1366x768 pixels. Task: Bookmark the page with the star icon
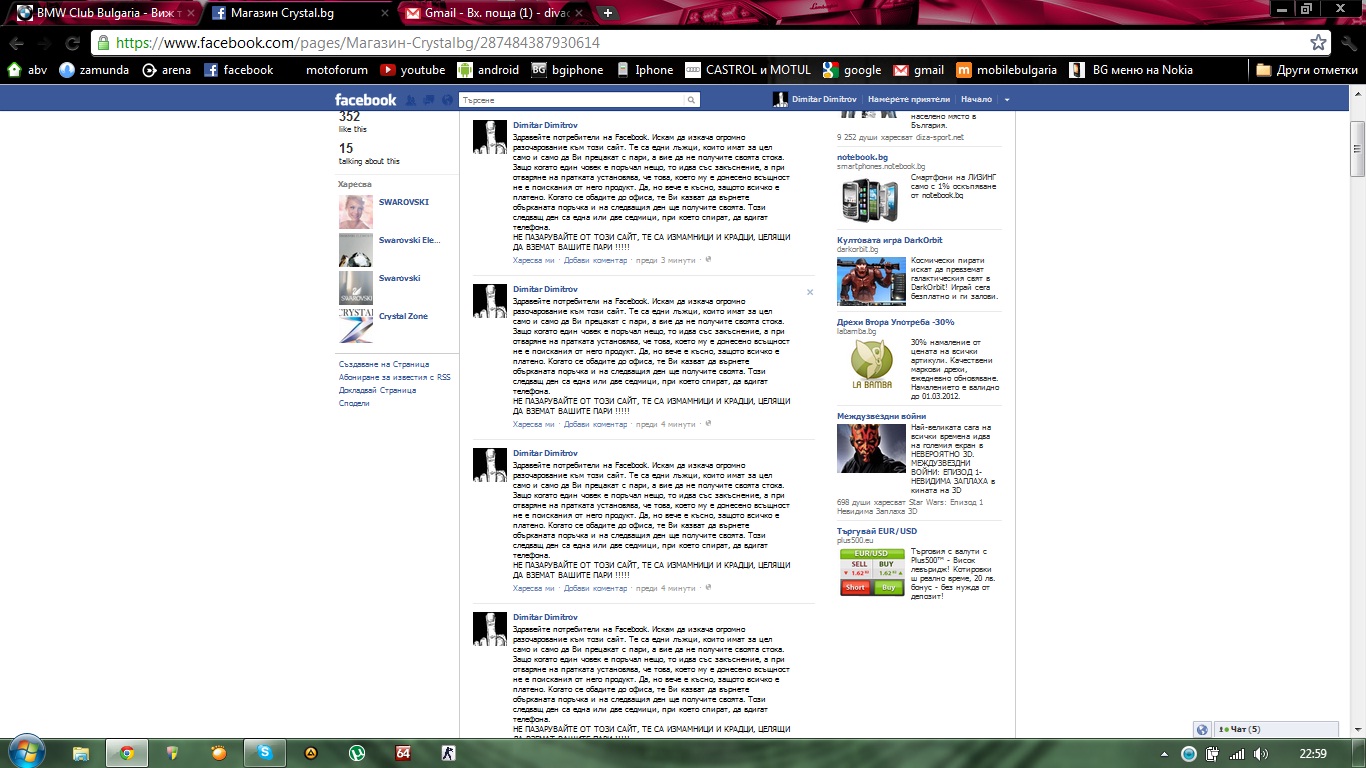click(x=1319, y=43)
